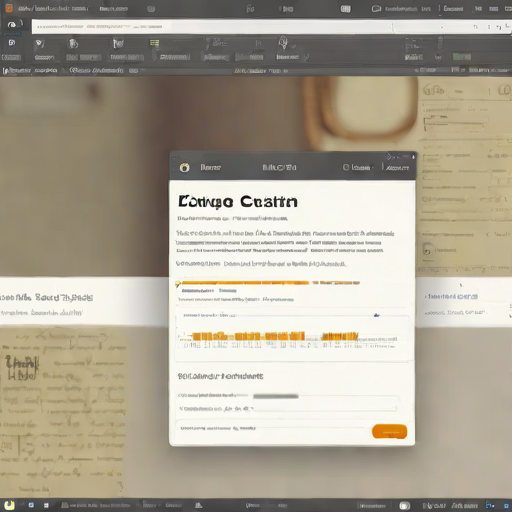Open the arrows dropdown at the address bar's right end
This screenshot has width=512, height=512.
(499, 27)
